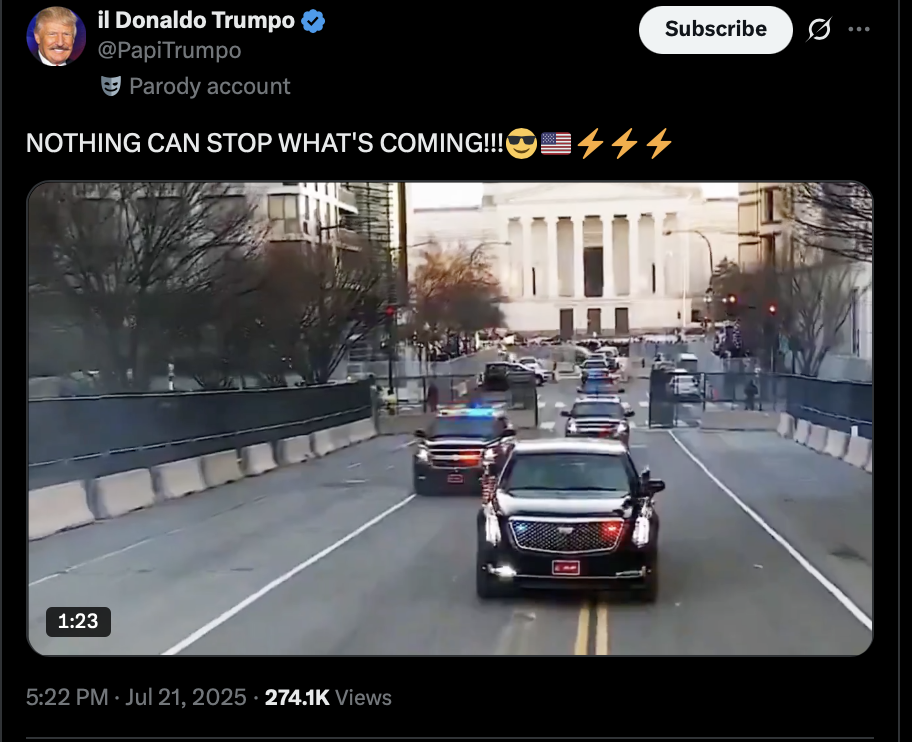Screen dimensions: 912x742
Task: Open the @PapiTrumpo handle link
Action: [x=169, y=51]
